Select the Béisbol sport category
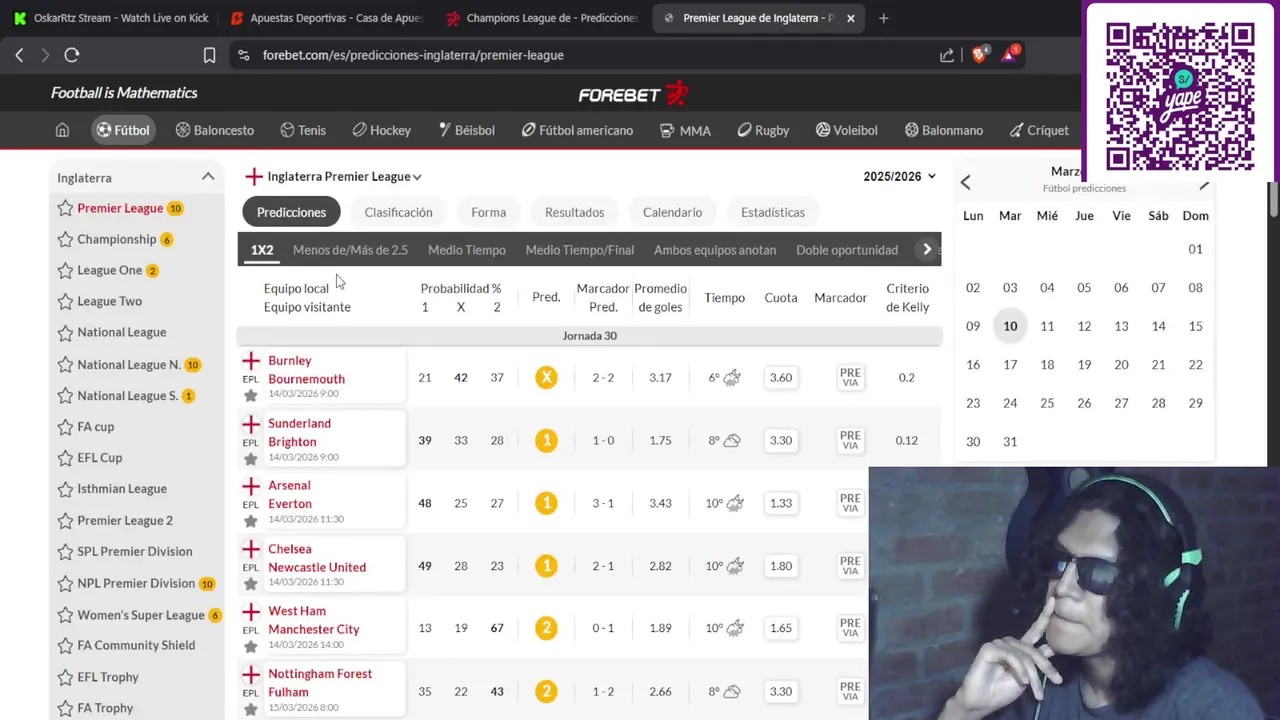The width and height of the screenshot is (1280, 720). 466,130
